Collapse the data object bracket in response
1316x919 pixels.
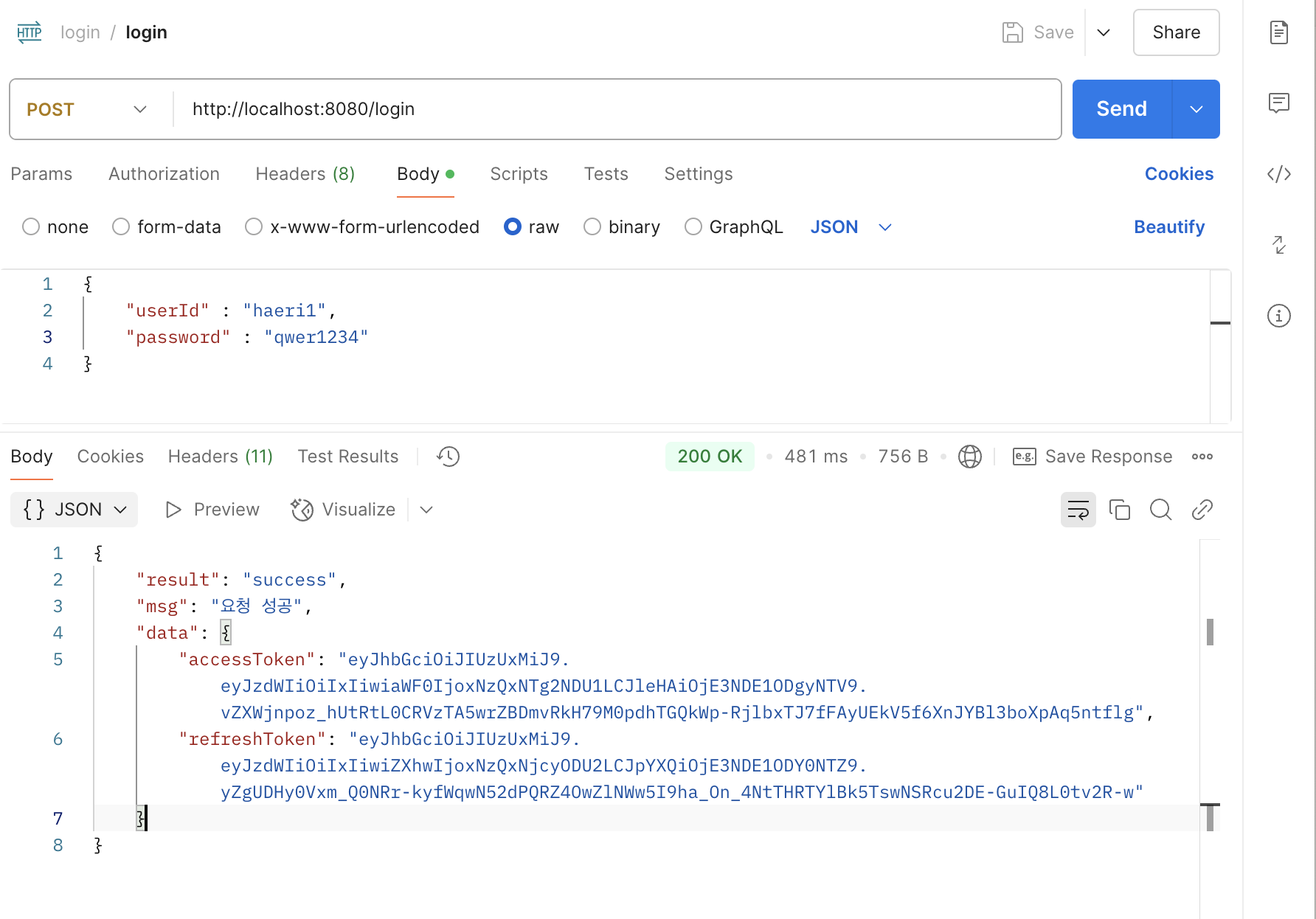click(226, 633)
